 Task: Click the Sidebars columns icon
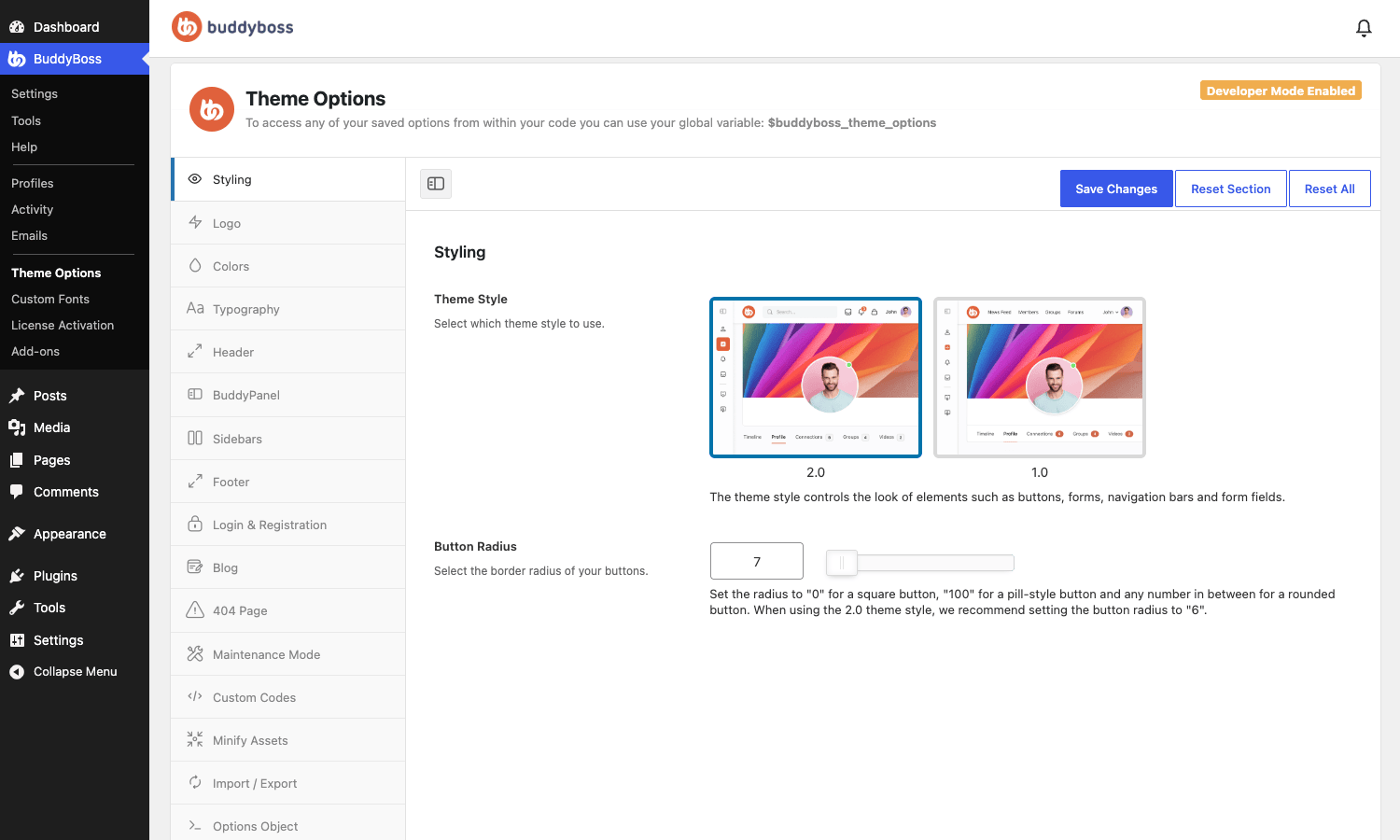coord(195,438)
